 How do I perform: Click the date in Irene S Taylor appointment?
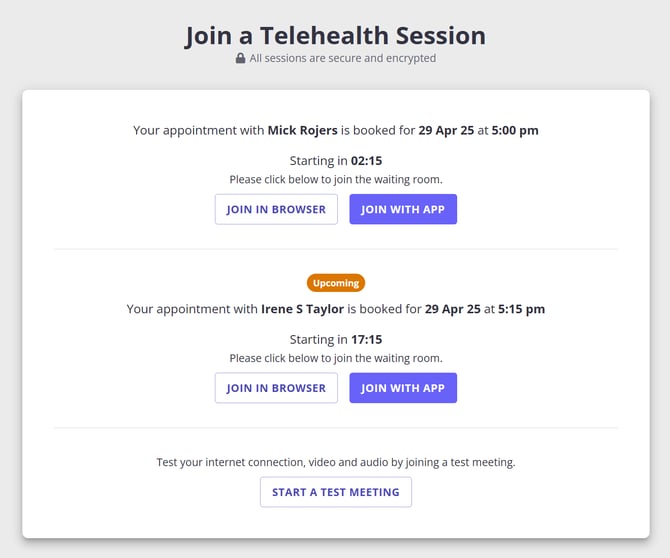(452, 310)
